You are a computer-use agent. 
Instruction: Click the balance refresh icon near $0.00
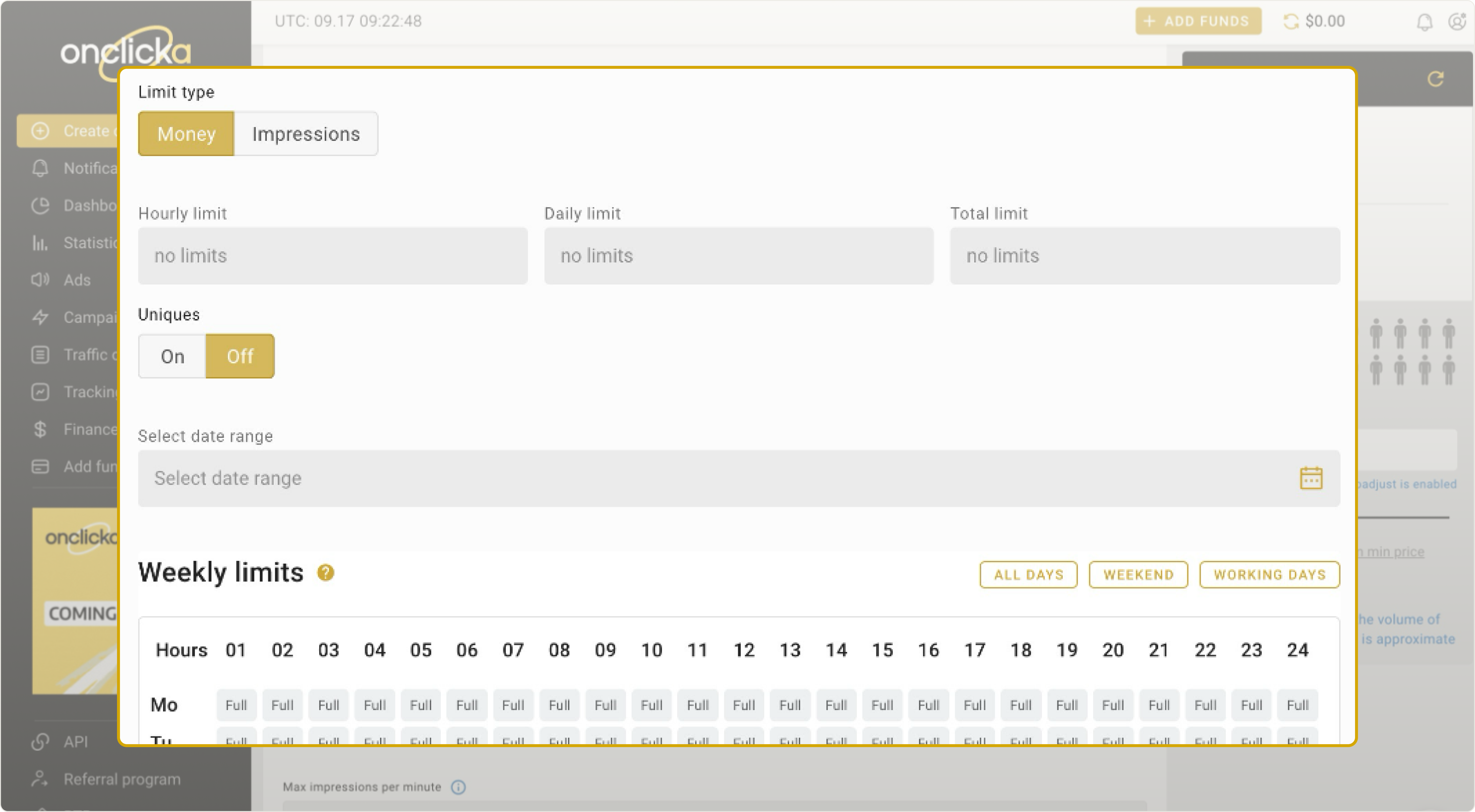pyautogui.click(x=1291, y=22)
